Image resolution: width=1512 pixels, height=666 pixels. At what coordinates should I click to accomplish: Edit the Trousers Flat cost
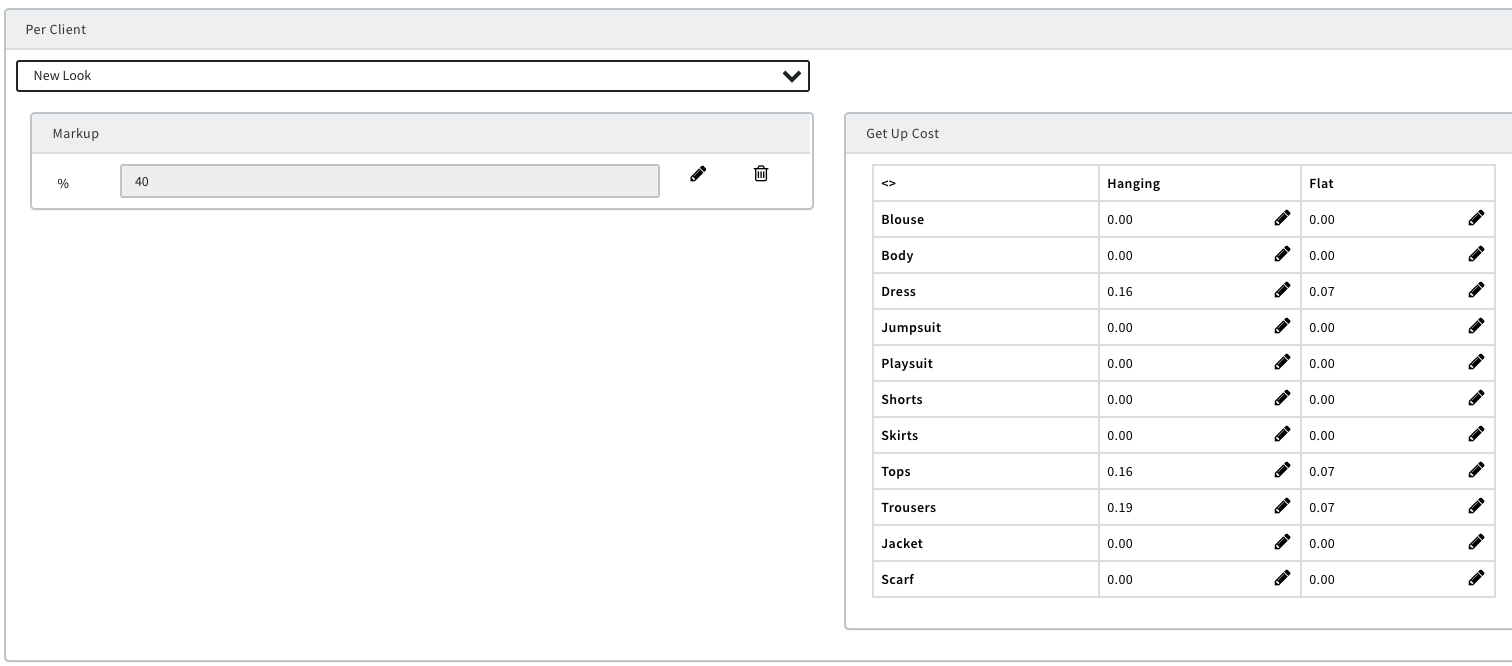coord(1476,506)
